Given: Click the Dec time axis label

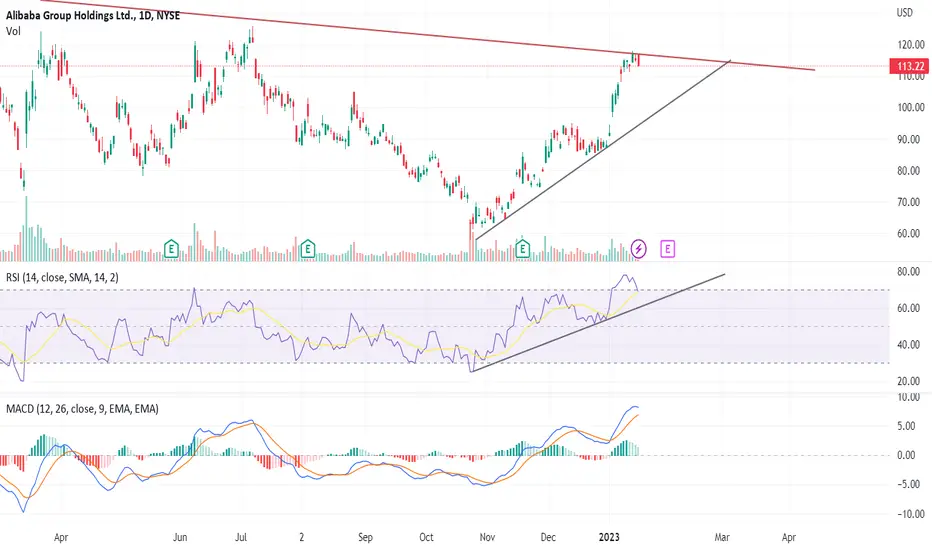Looking at the screenshot, I should coord(548,538).
